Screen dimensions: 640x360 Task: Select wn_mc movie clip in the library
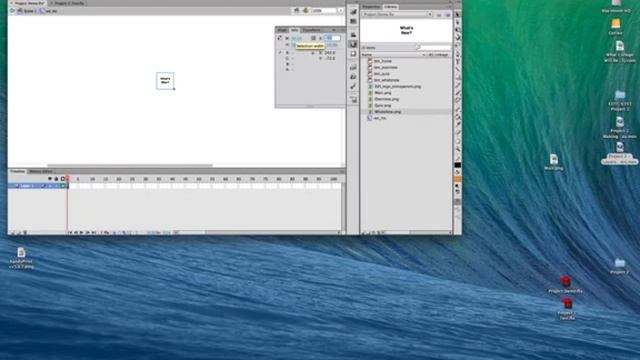click(380, 118)
